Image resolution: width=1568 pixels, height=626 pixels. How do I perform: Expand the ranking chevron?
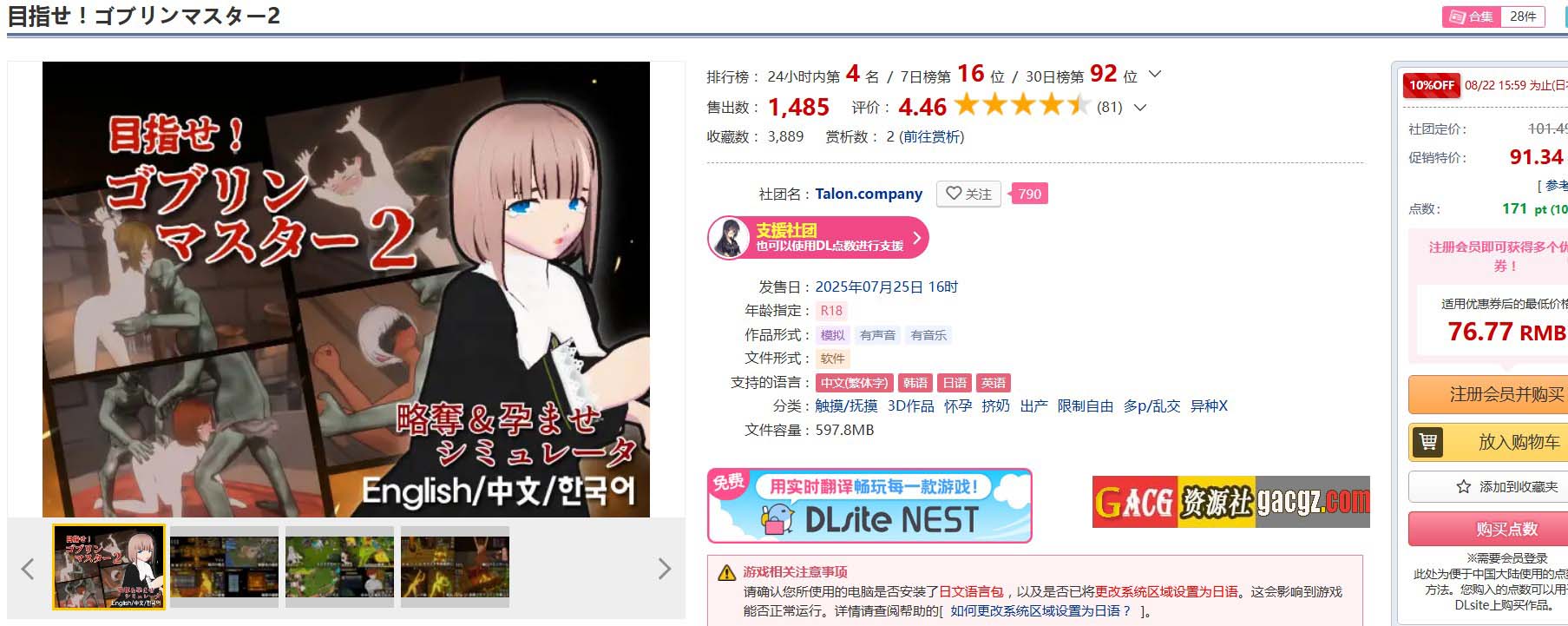point(1155,75)
